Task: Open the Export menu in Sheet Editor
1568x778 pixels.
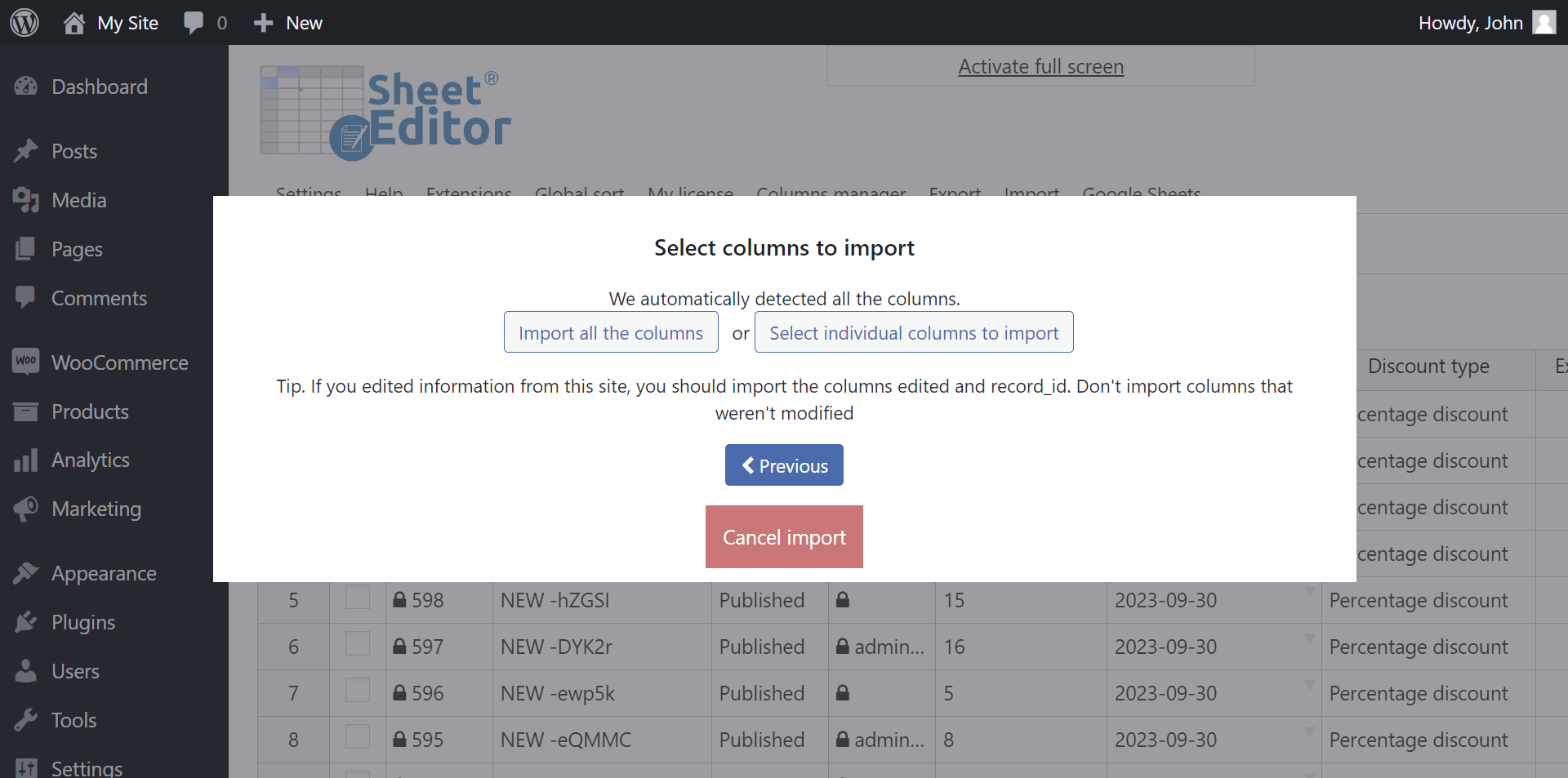Action: click(x=955, y=193)
